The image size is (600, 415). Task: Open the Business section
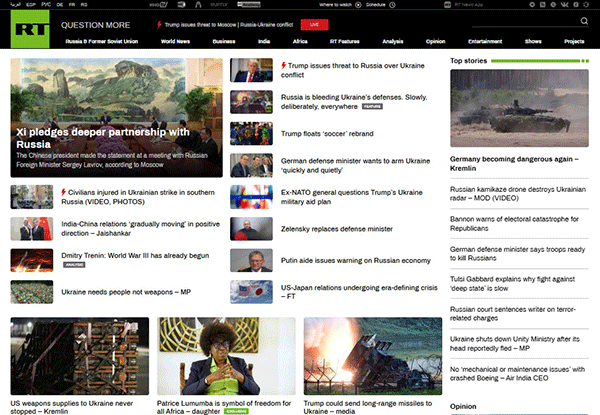224,41
